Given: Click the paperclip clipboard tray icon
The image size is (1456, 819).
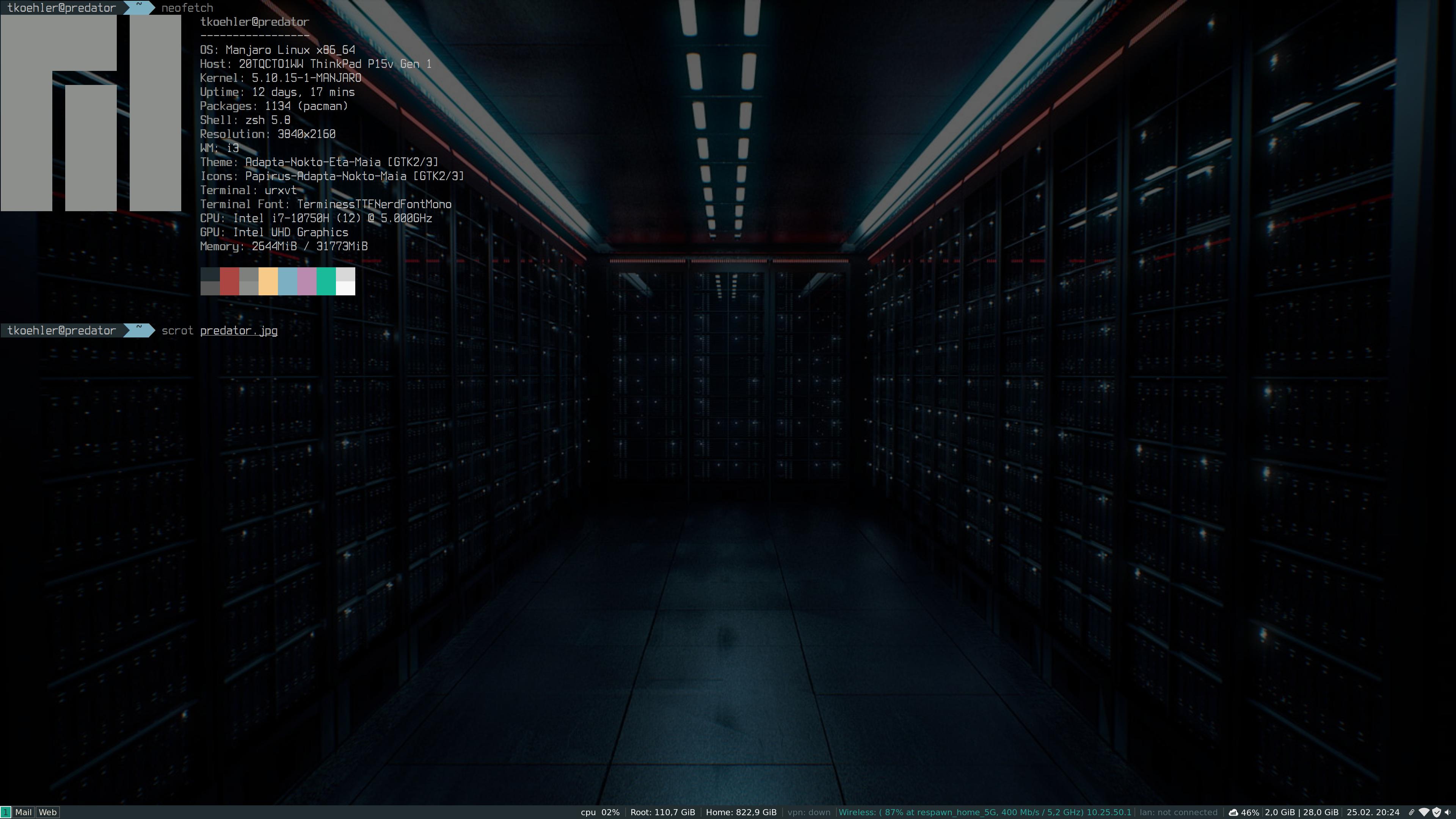Looking at the screenshot, I should pyautogui.click(x=1411, y=812).
